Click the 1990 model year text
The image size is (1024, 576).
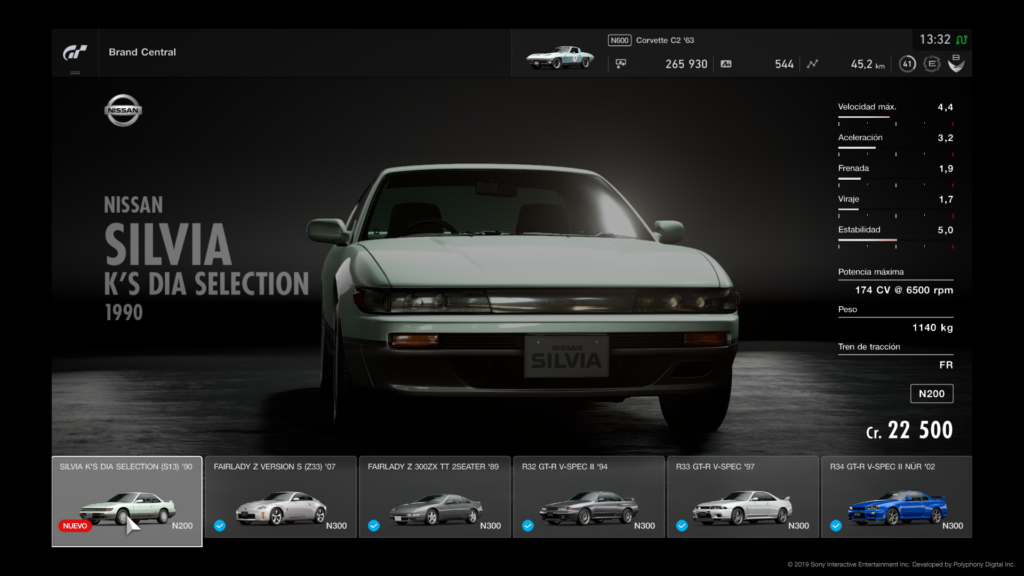[123, 312]
